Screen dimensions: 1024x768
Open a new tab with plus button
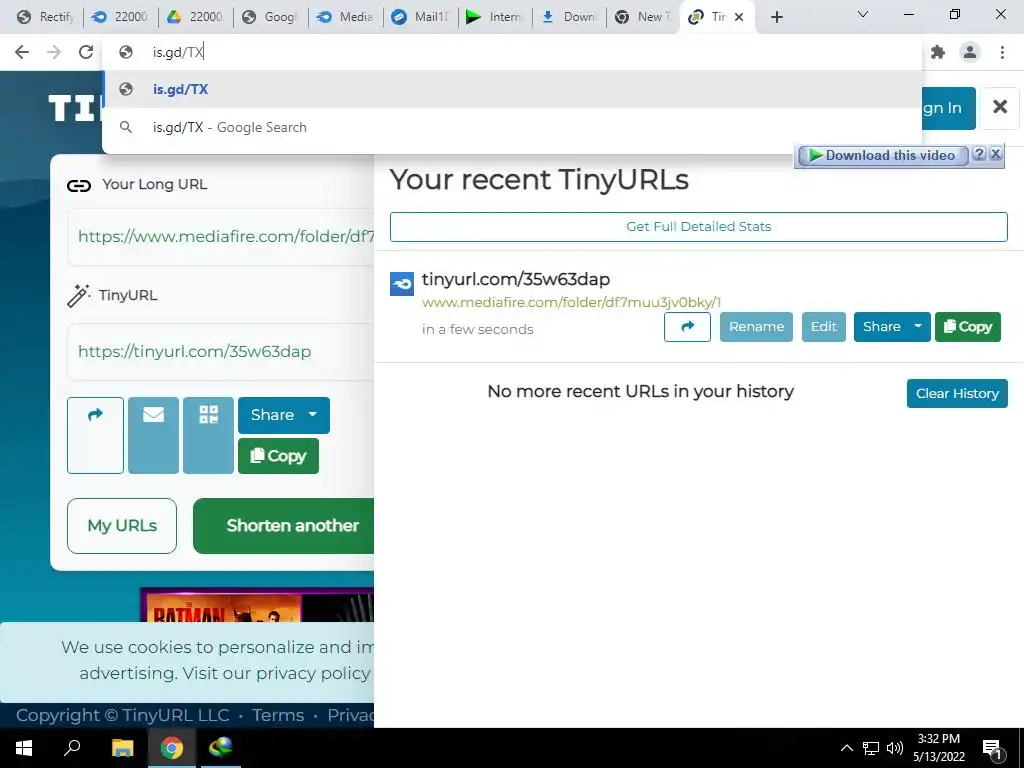point(776,17)
